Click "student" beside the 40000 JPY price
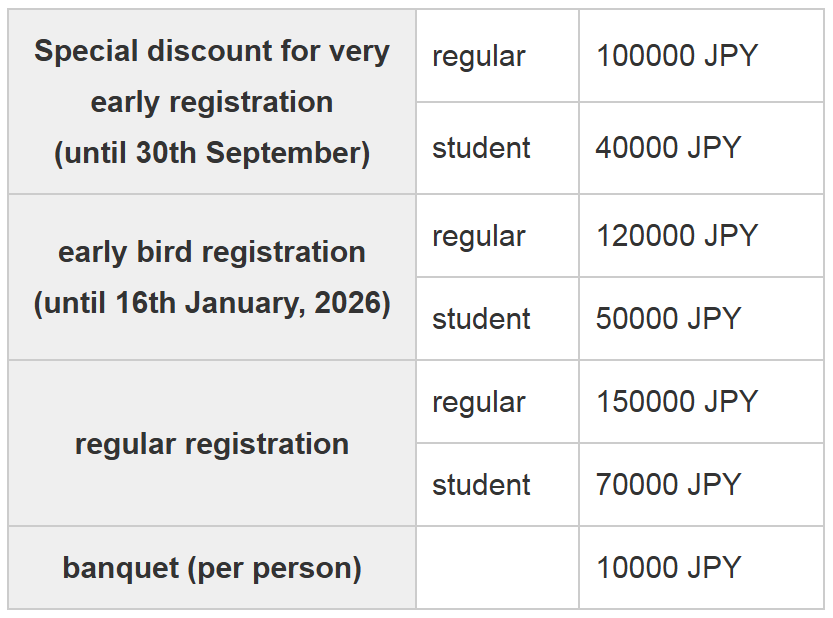 tap(481, 148)
